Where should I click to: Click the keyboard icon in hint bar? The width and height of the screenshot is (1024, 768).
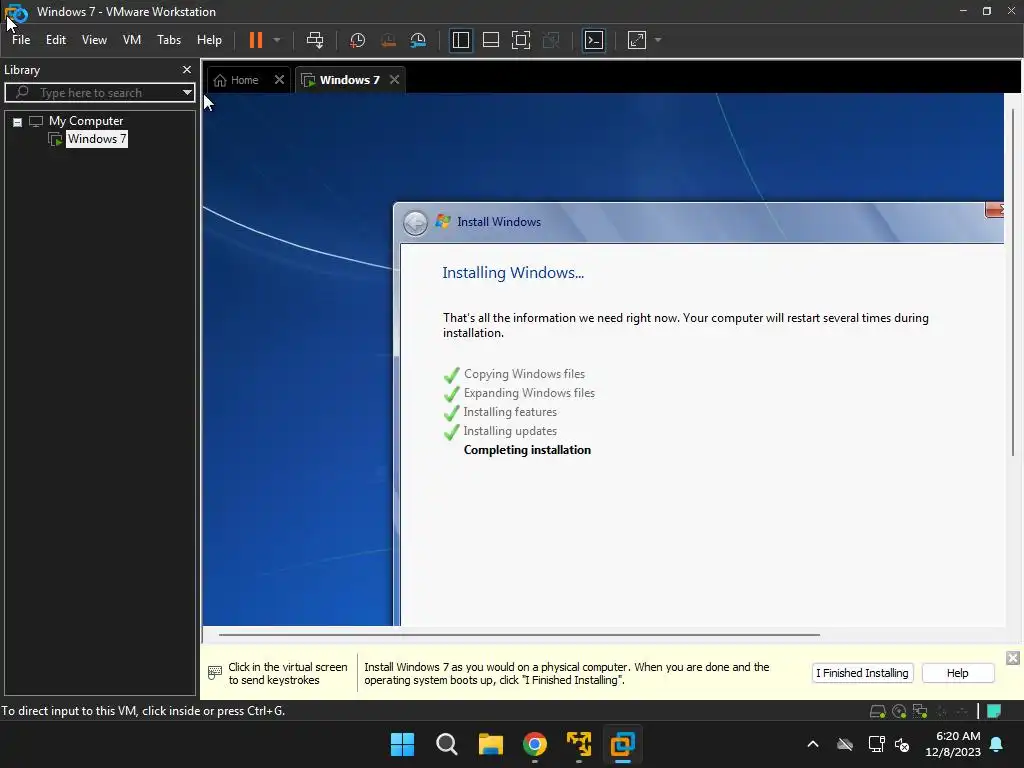(214, 672)
